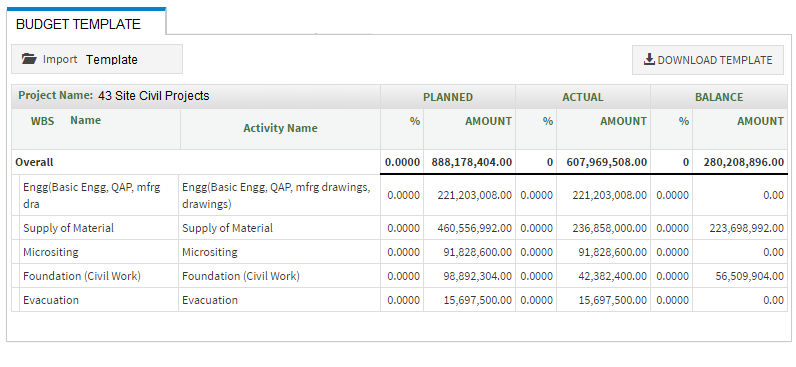Screen dimensions: 796x367
Task: Click the ACTUAL column group header
Action: 583,97
